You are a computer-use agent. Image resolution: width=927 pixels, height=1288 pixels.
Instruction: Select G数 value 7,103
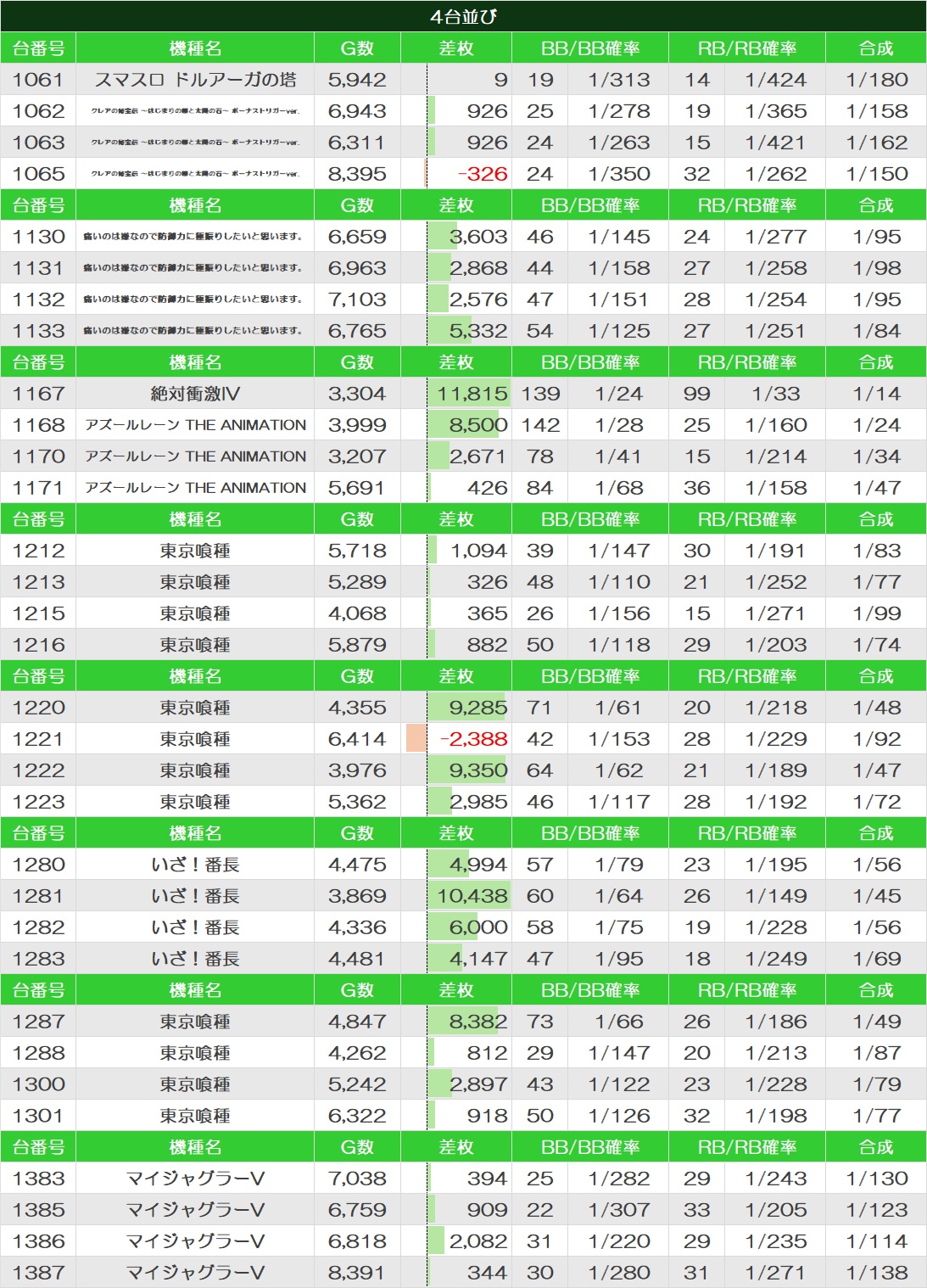pos(357,300)
